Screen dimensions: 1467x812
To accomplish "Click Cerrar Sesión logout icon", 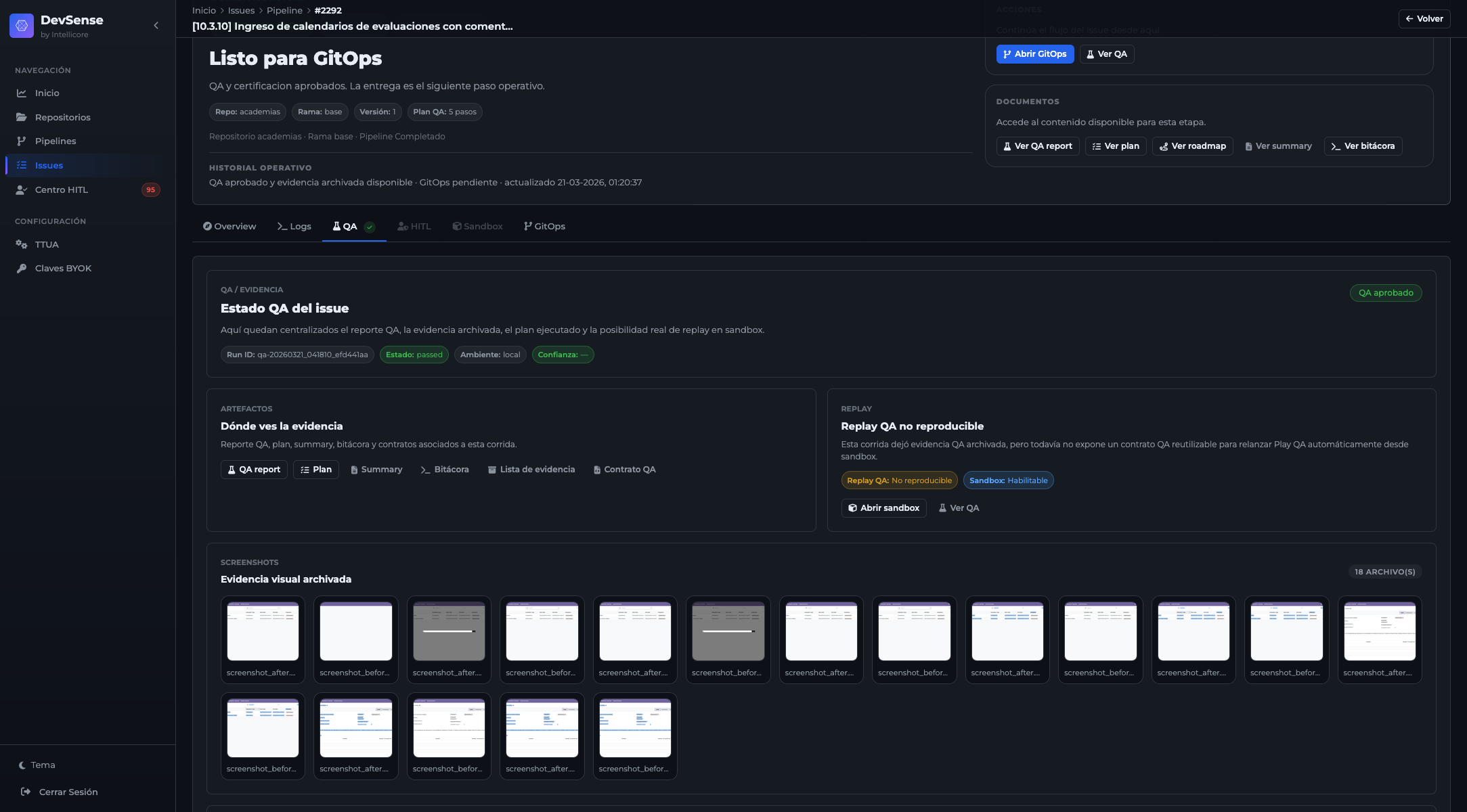I will pyautogui.click(x=26, y=792).
